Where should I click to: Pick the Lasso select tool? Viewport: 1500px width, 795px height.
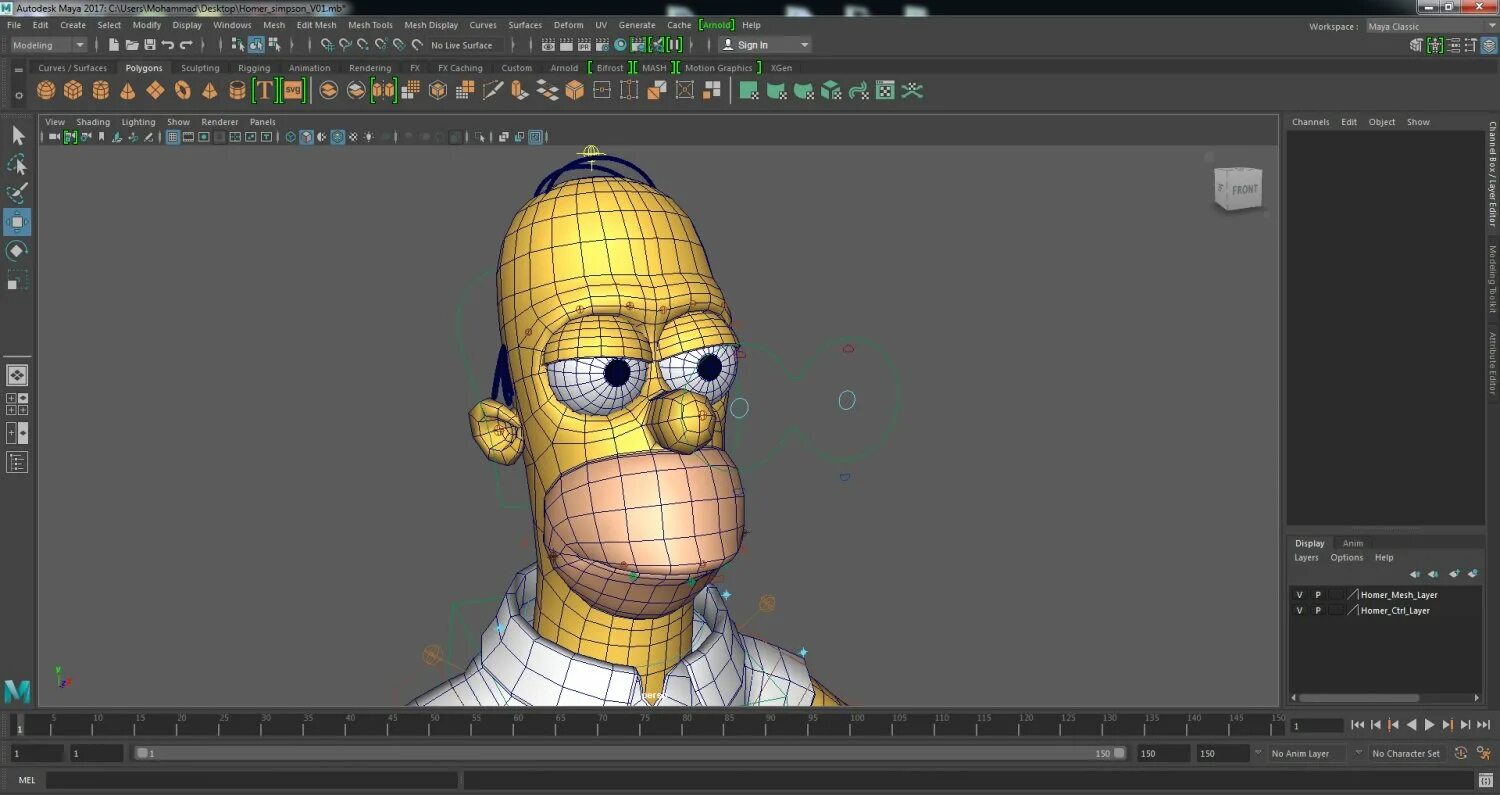[x=17, y=164]
